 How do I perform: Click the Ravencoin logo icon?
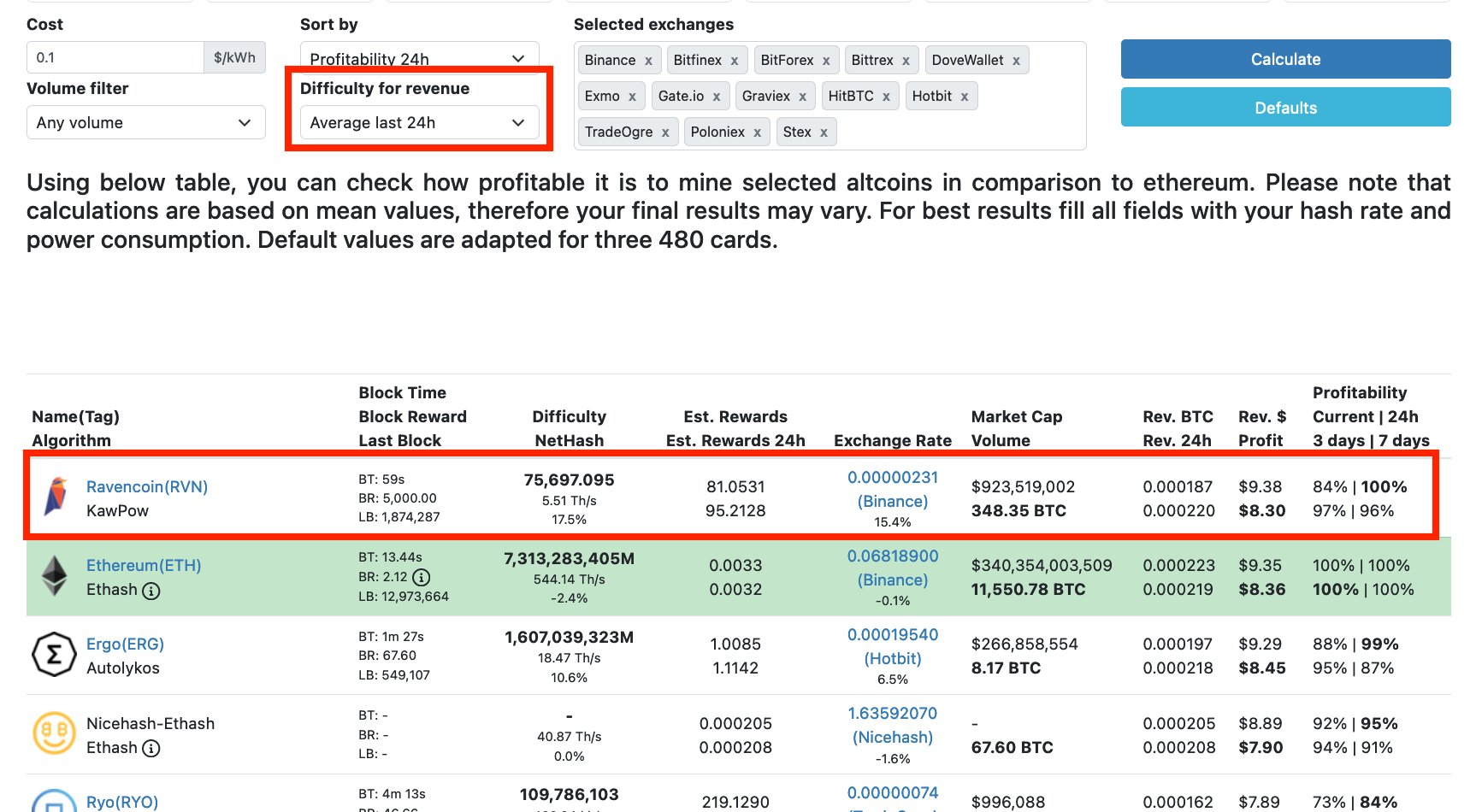[x=56, y=497]
